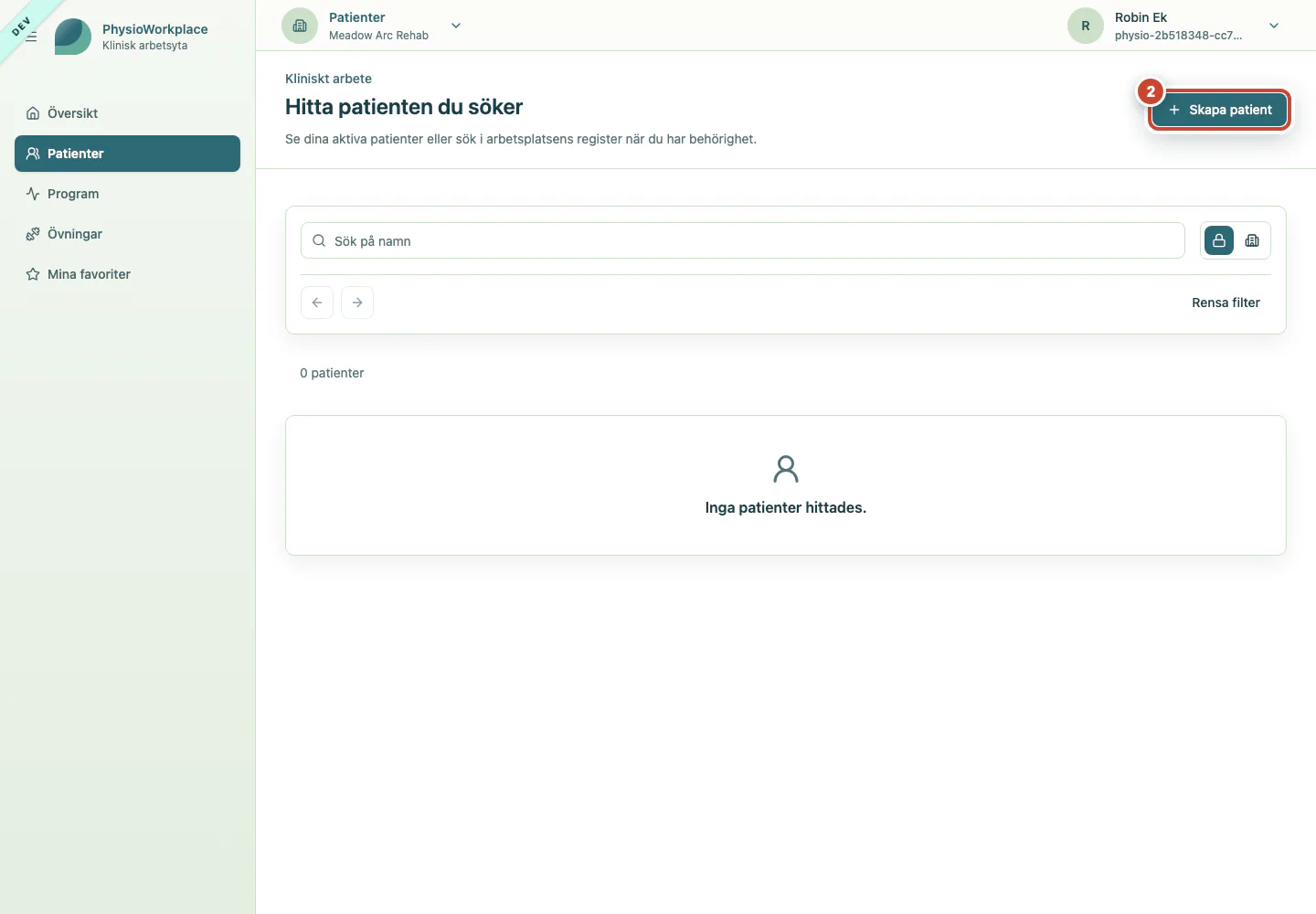Click the "physio-2b518348-cc7..." user ID text
This screenshot has width=1316, height=914.
[x=1178, y=36]
